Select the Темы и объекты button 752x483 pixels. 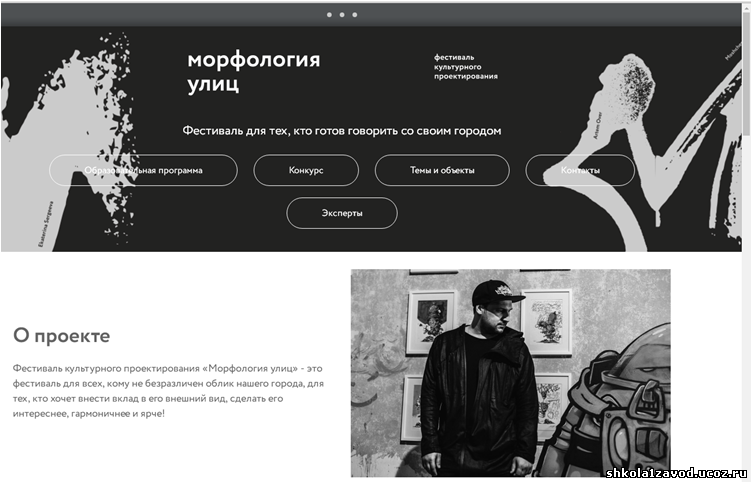click(x=442, y=170)
